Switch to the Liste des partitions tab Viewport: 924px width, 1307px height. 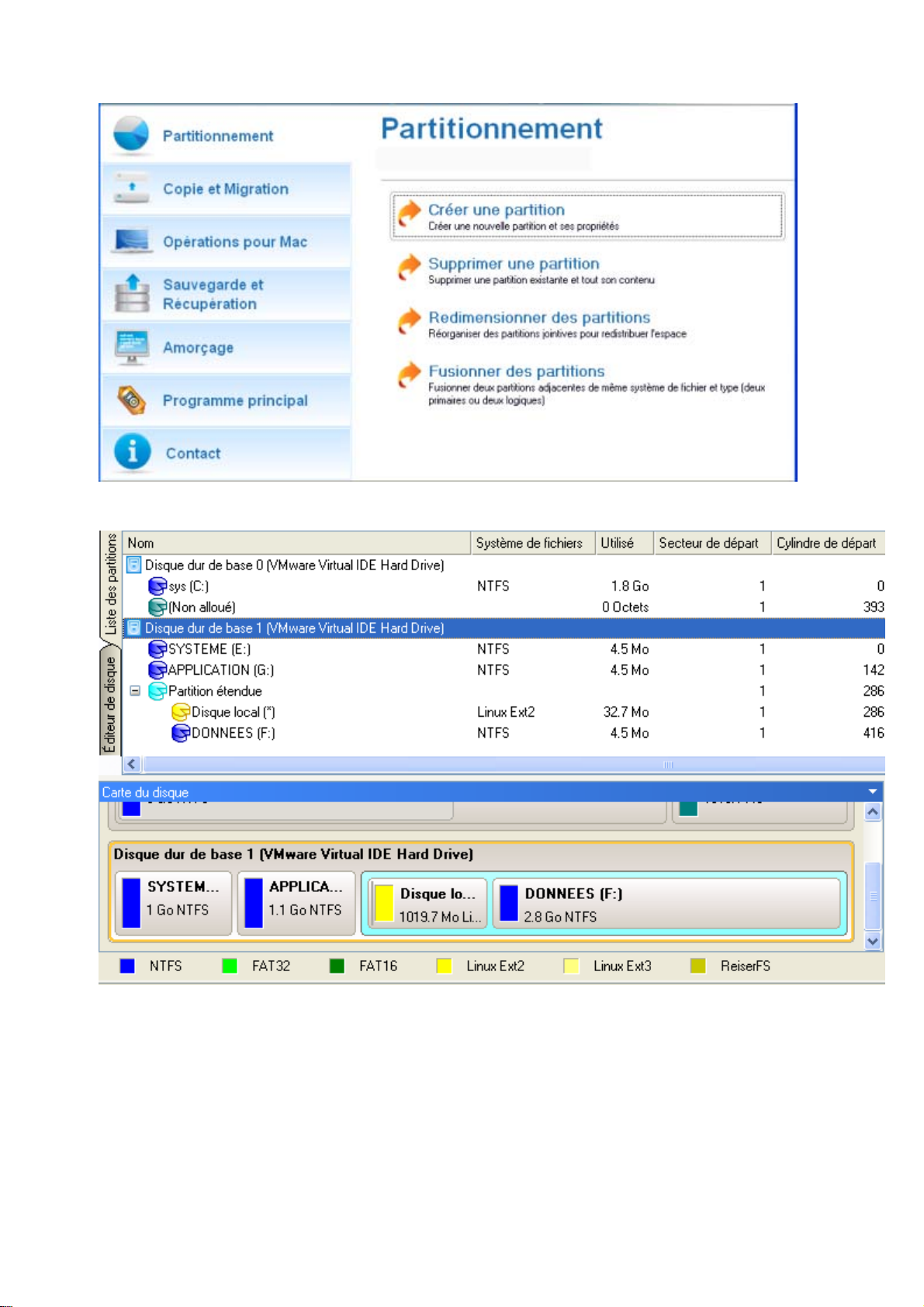[x=111, y=585]
